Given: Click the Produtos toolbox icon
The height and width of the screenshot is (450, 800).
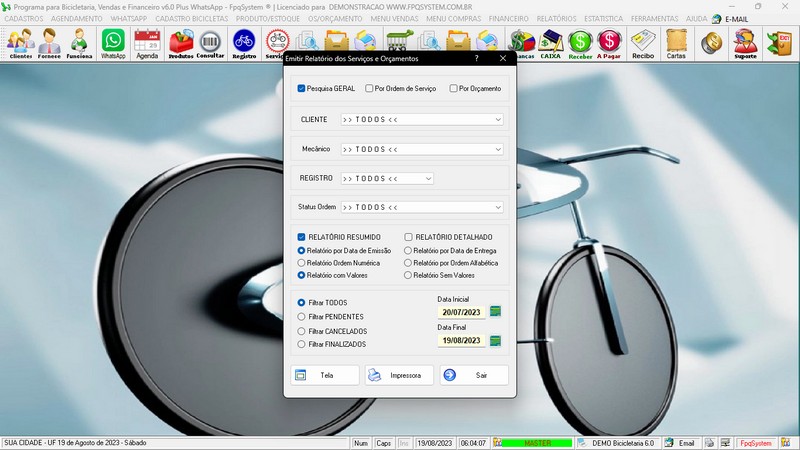Looking at the screenshot, I should [x=181, y=43].
